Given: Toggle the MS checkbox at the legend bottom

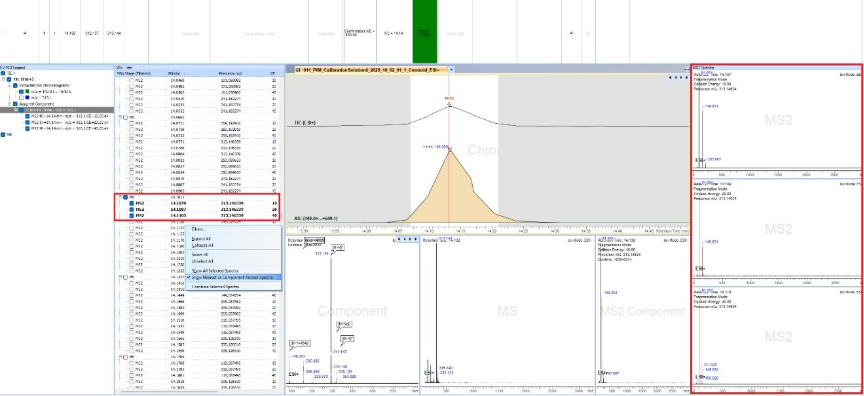Looking at the screenshot, I should [3, 134].
